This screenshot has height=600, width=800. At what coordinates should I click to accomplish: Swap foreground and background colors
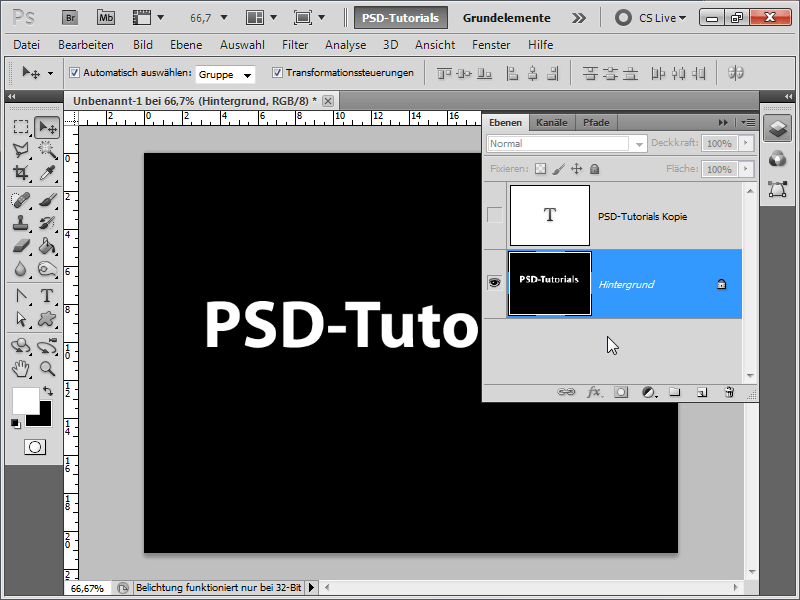point(48,391)
